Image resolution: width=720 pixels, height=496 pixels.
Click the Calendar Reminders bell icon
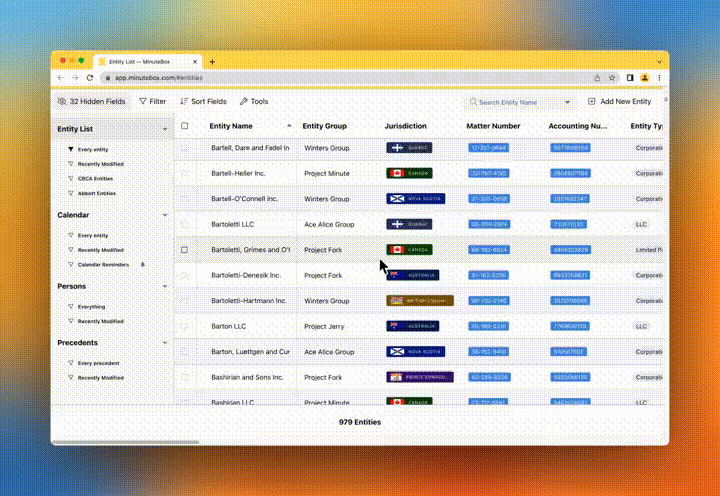coord(142,264)
